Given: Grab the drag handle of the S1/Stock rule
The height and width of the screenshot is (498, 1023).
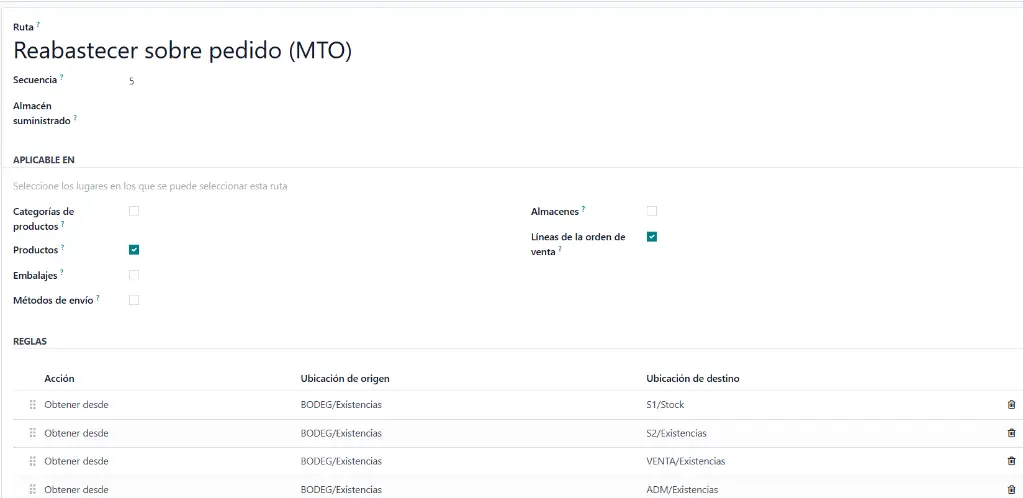Looking at the screenshot, I should pos(33,405).
